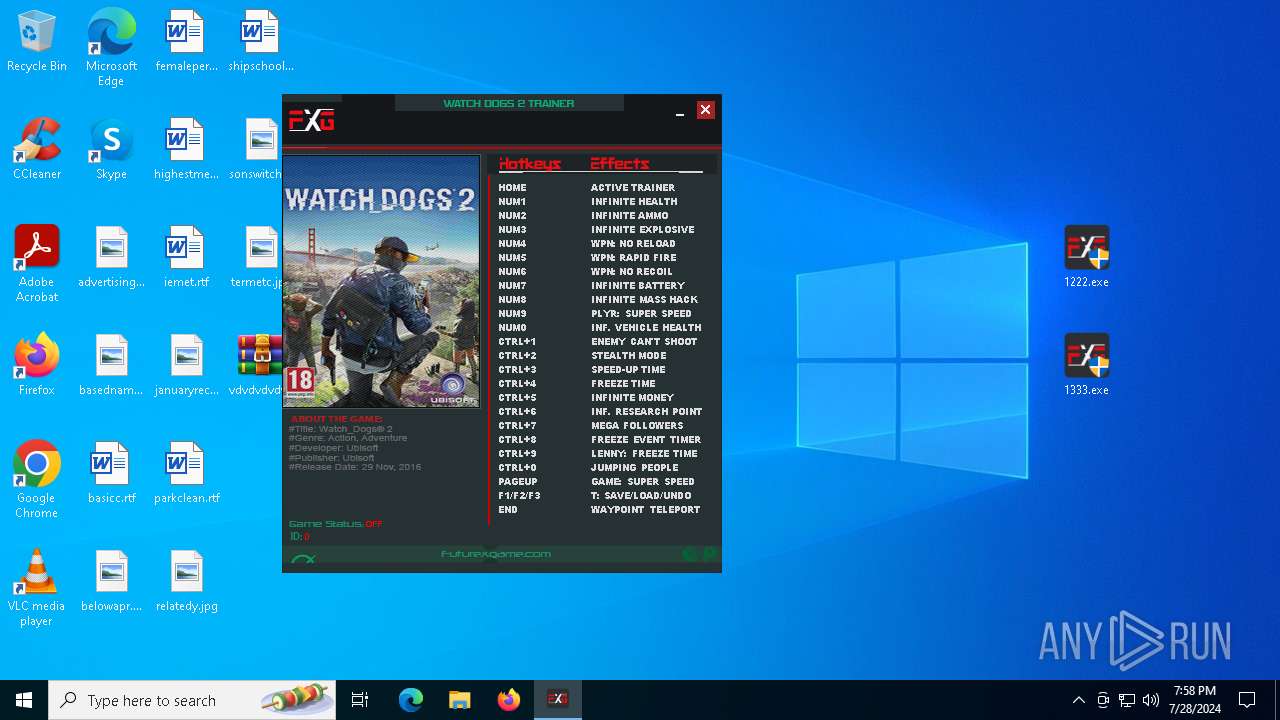Click the STEALTH MODE effect text
This screenshot has height=720, width=1280.
click(x=629, y=356)
